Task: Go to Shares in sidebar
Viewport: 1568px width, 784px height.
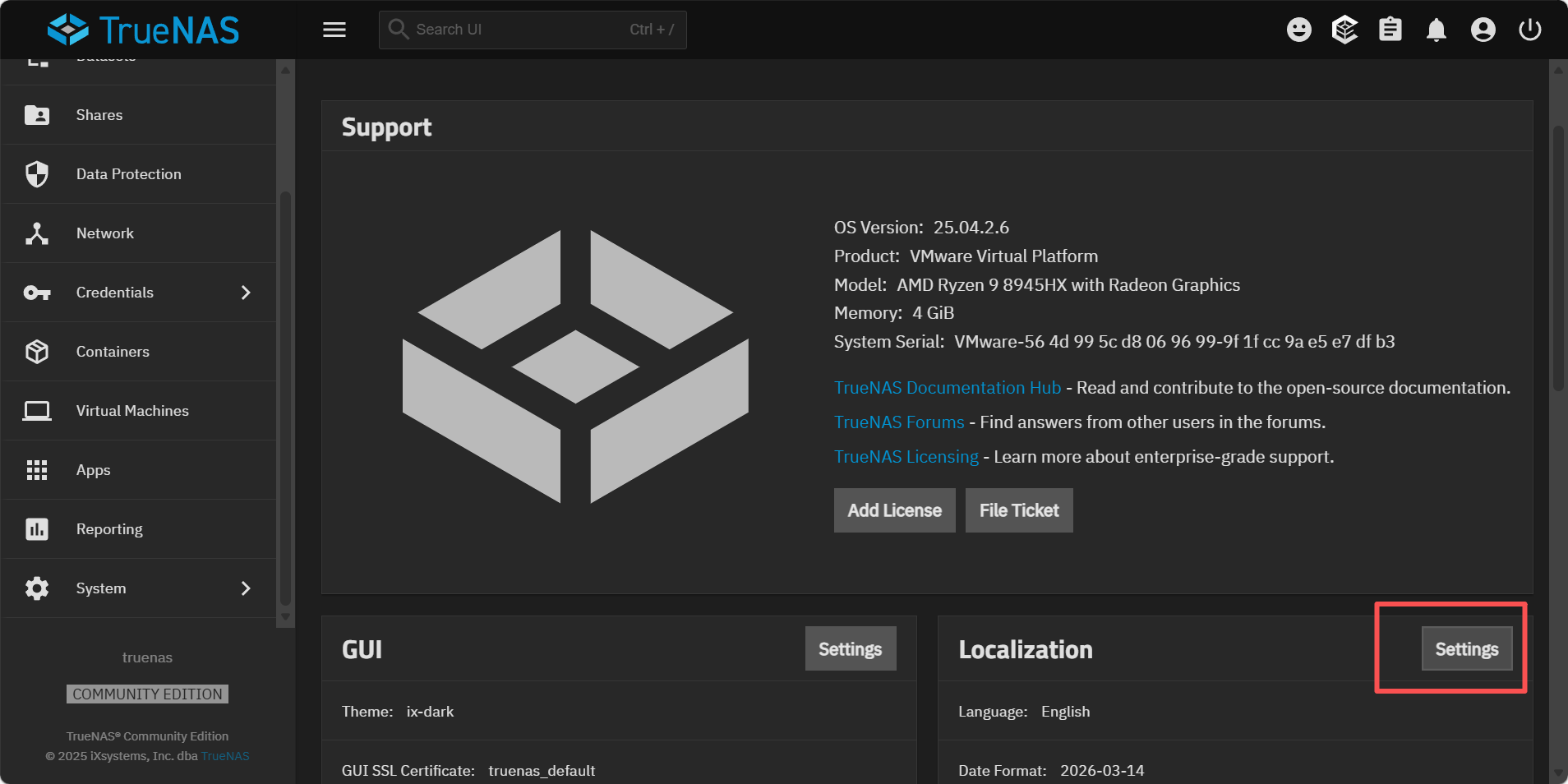Action: tap(99, 115)
